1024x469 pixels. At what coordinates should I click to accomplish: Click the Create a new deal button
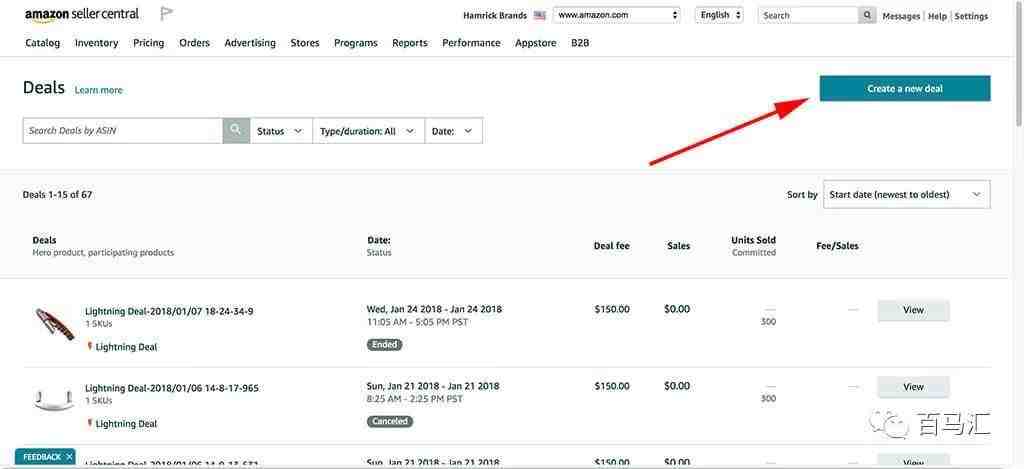905,89
